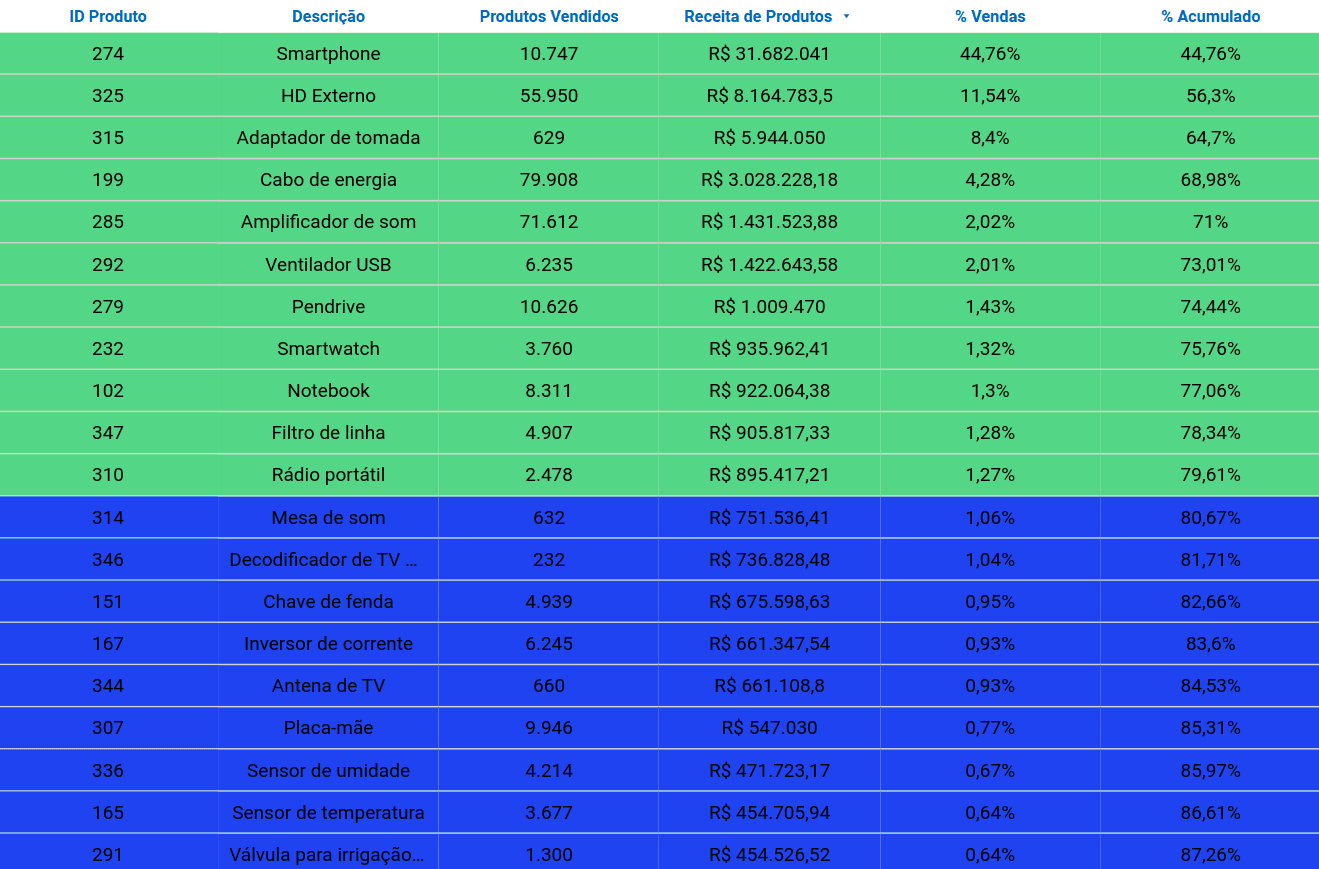This screenshot has width=1319, height=869.
Task: Click the sort arrow beside Receita de Produtos
Action: coord(846,16)
